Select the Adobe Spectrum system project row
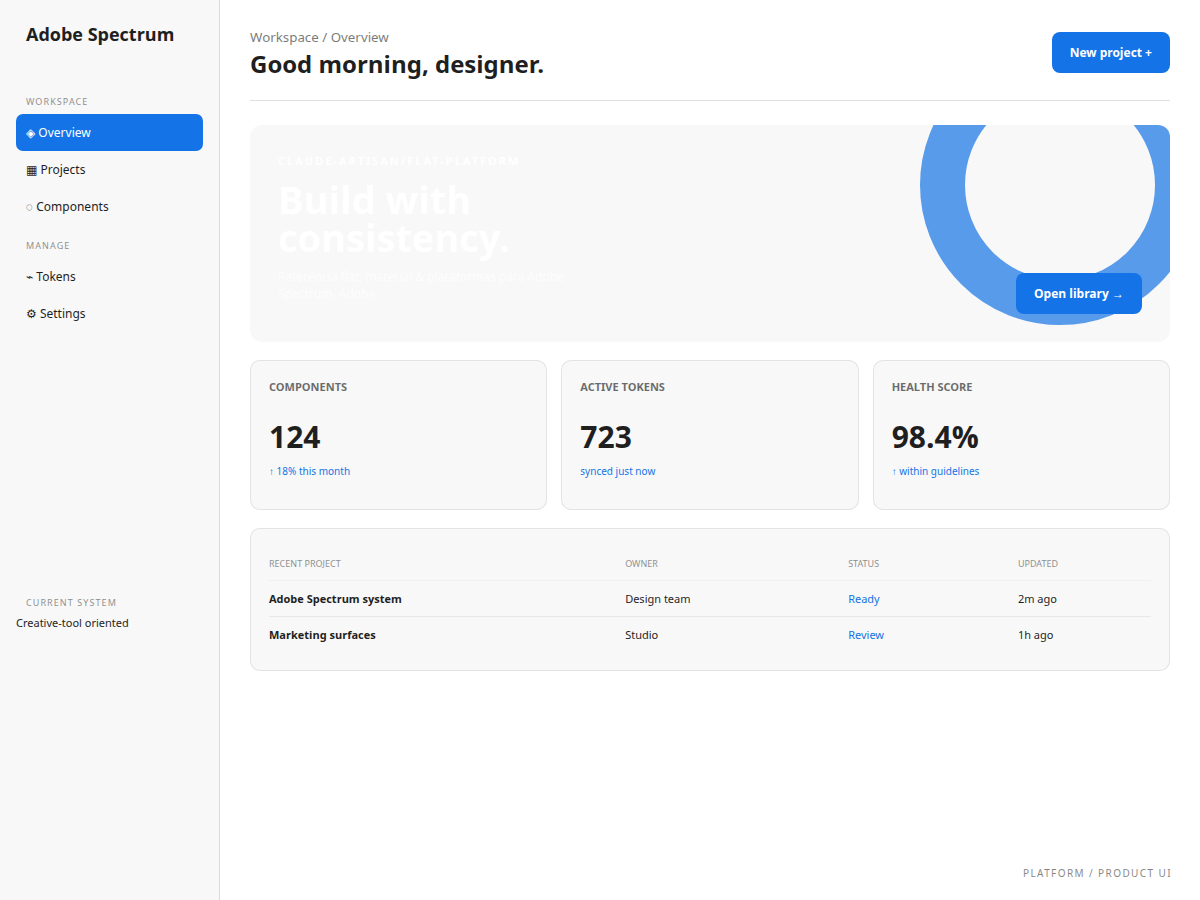 (x=710, y=599)
